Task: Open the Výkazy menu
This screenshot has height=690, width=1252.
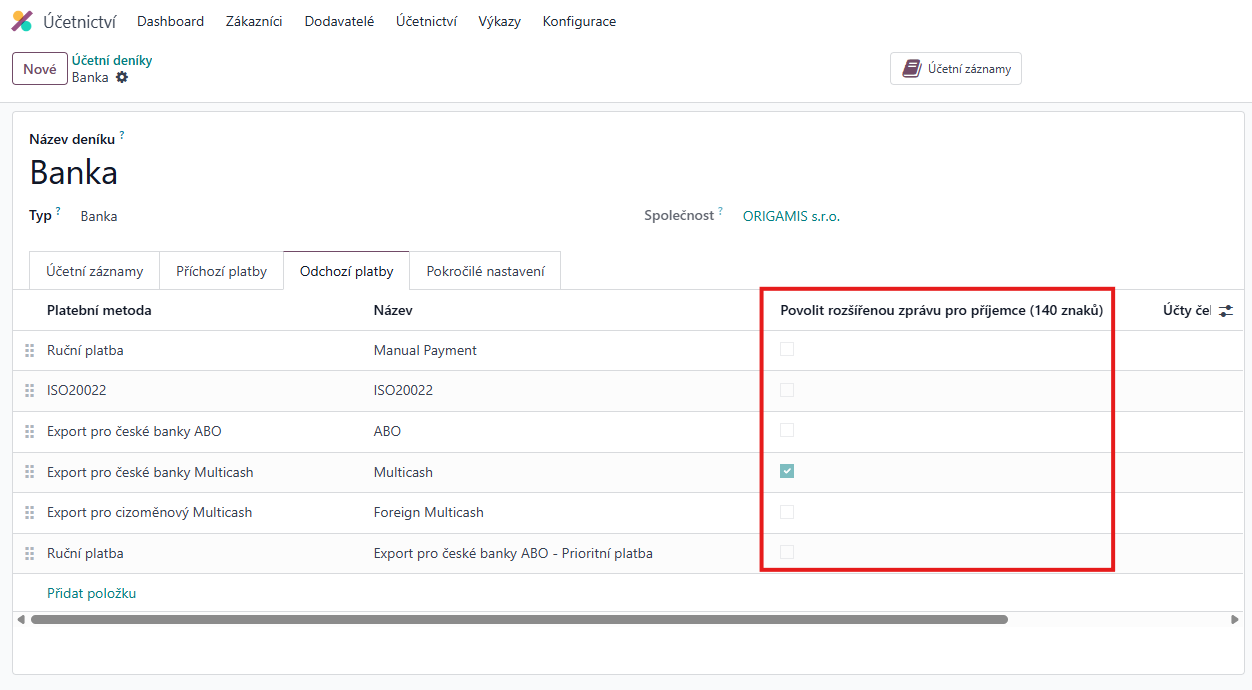Action: pos(499,21)
